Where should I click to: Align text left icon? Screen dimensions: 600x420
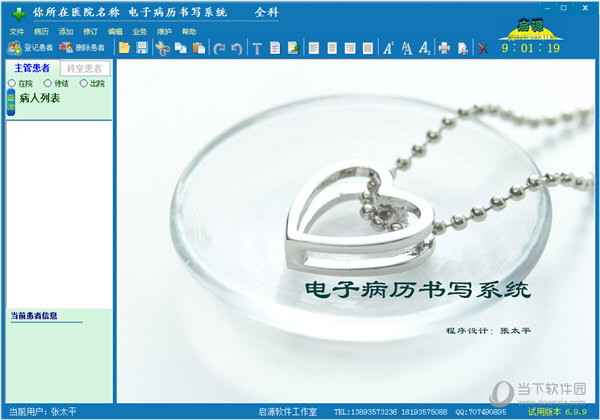(x=314, y=48)
